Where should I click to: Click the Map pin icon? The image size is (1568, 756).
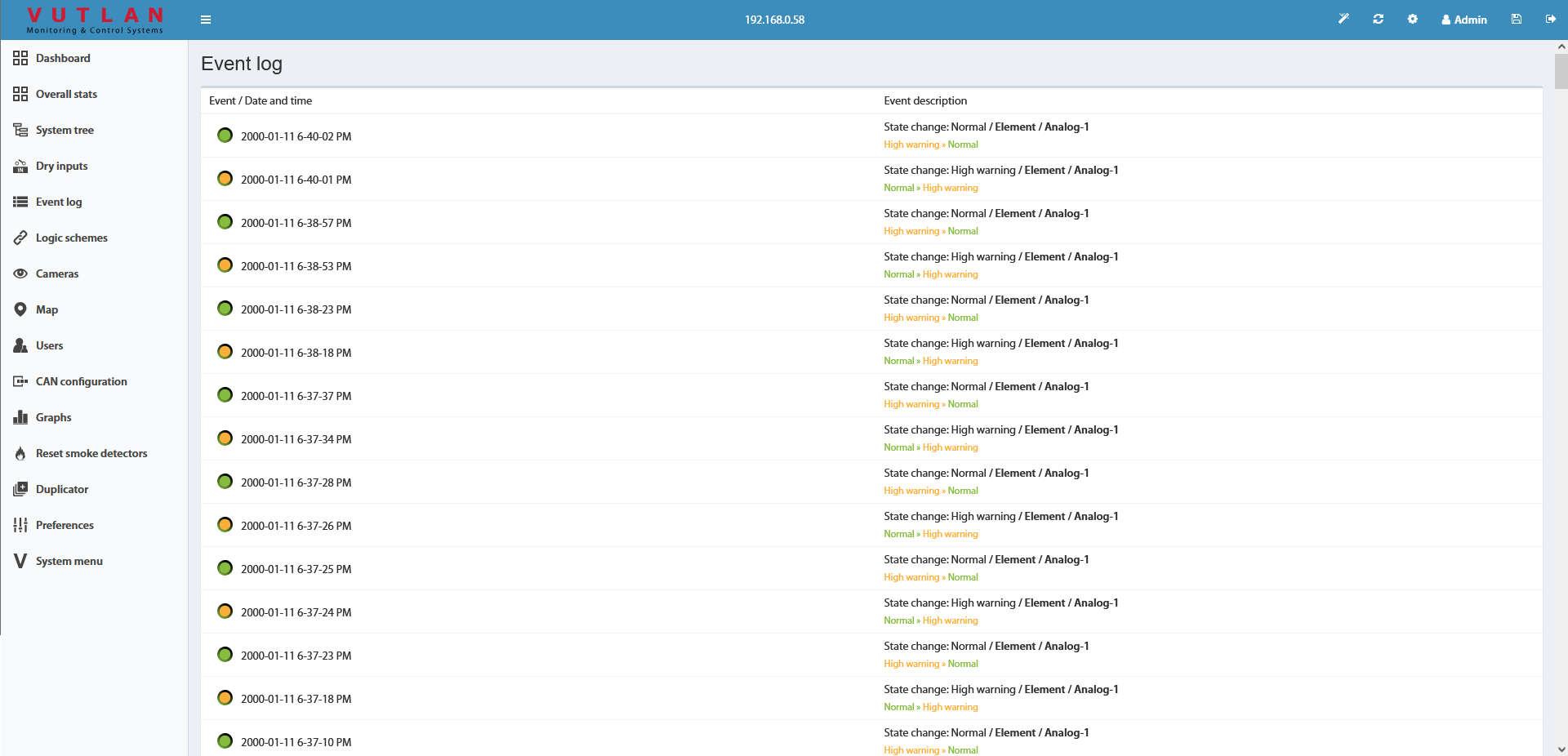(x=20, y=309)
